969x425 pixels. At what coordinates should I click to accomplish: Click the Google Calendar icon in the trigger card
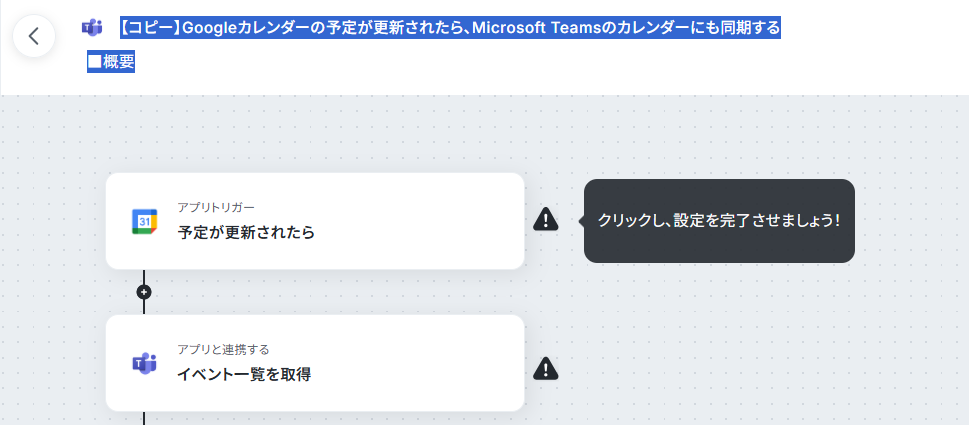(x=145, y=221)
